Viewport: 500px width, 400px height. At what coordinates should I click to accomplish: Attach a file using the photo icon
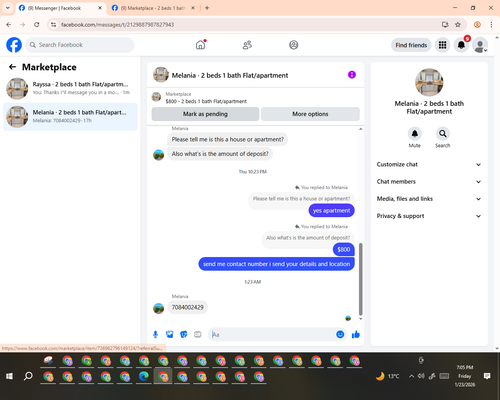(170, 334)
